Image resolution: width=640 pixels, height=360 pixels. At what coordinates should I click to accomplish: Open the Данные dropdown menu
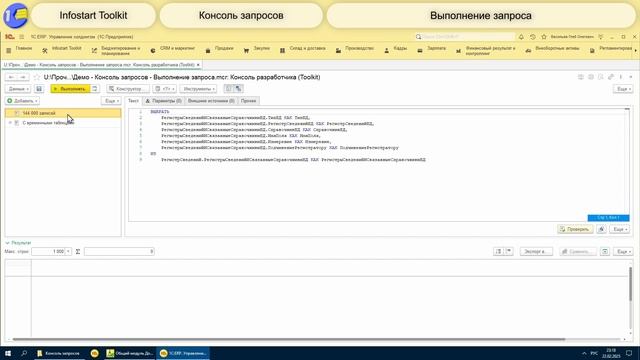pyautogui.click(x=18, y=89)
